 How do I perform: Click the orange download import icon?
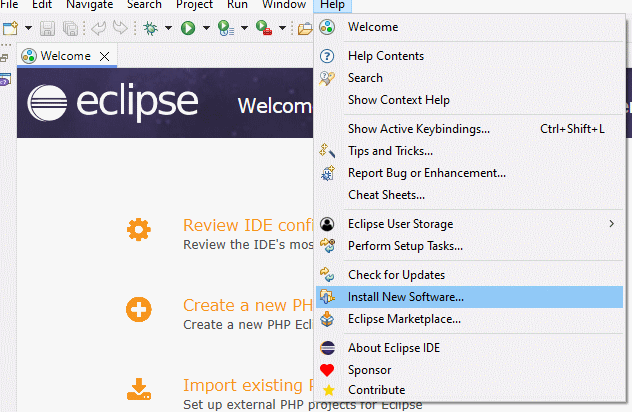[139, 389]
